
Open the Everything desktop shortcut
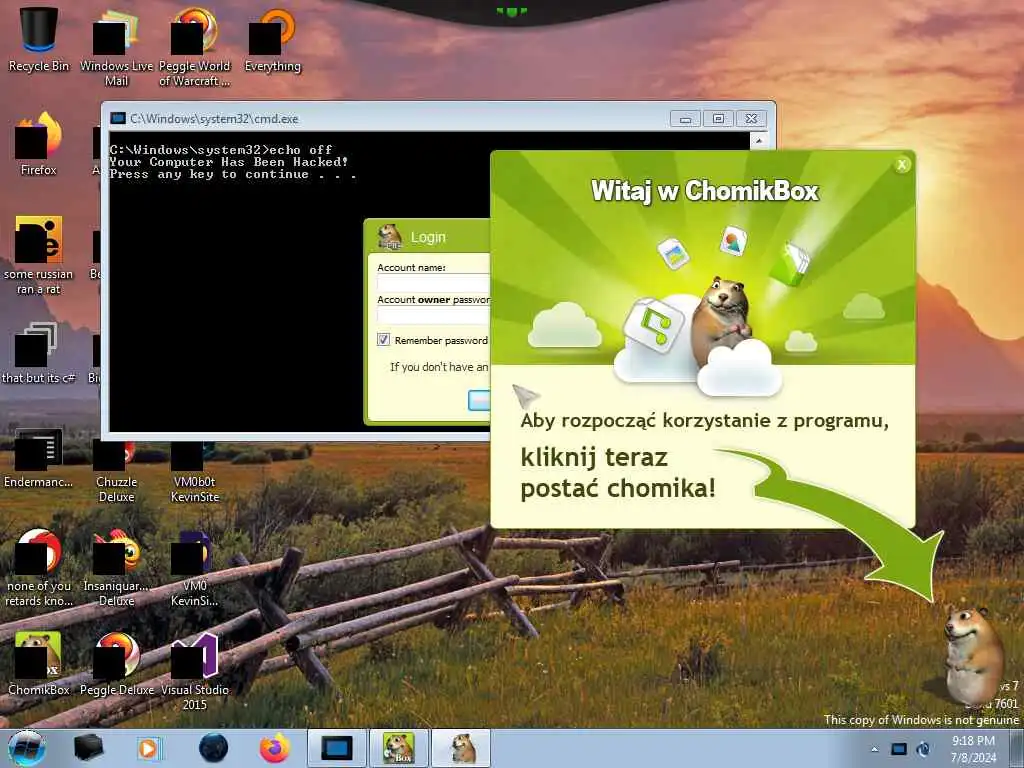click(x=272, y=39)
